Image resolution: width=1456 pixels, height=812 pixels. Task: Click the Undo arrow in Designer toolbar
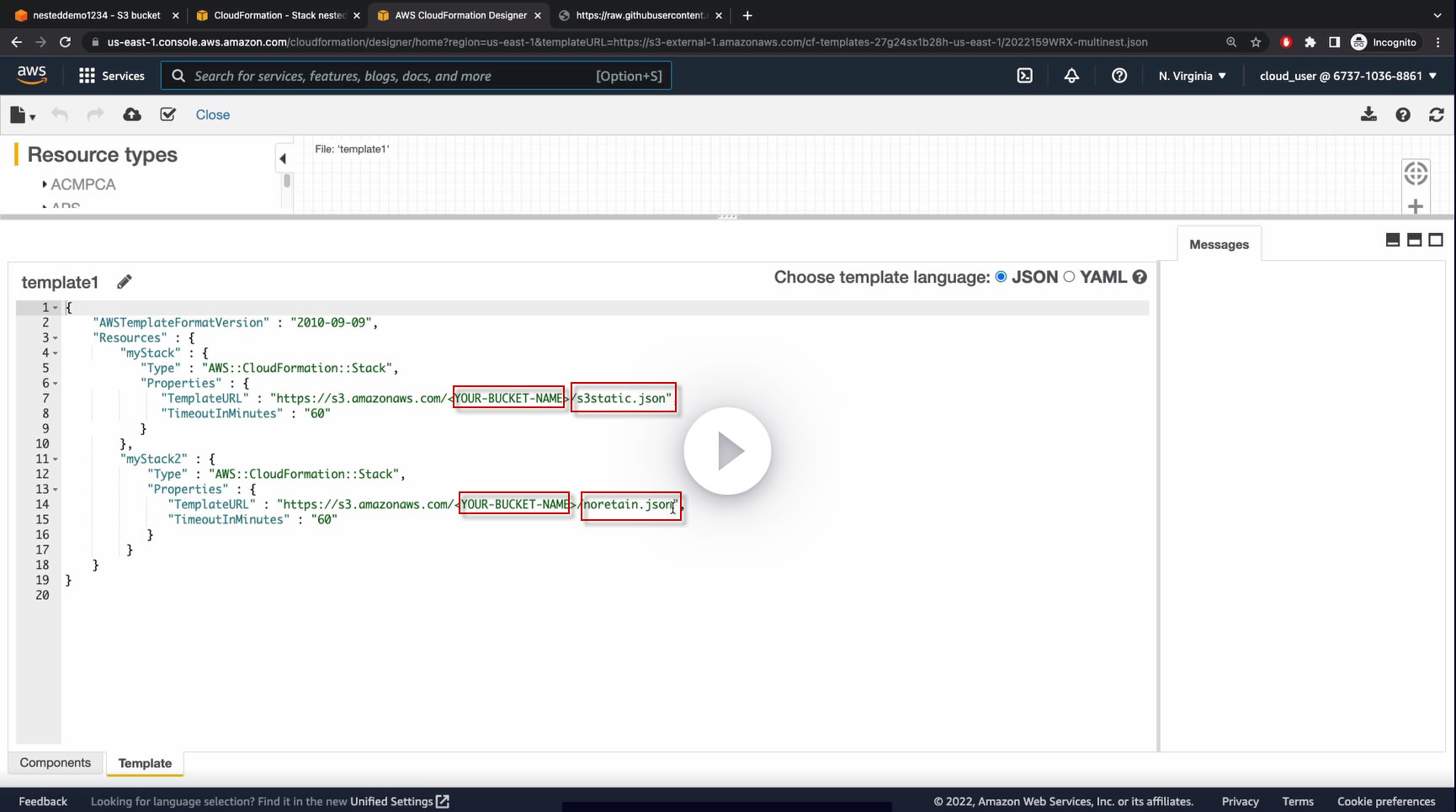(x=59, y=114)
